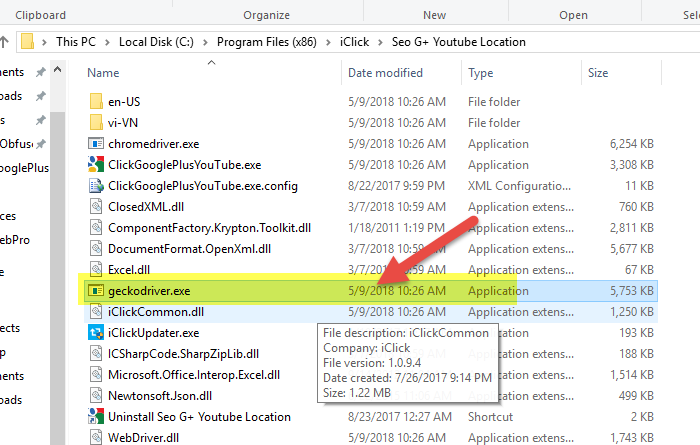Select Uninstall Seo G+ Youtube Location name
The height and width of the screenshot is (445, 700).
click(199, 416)
